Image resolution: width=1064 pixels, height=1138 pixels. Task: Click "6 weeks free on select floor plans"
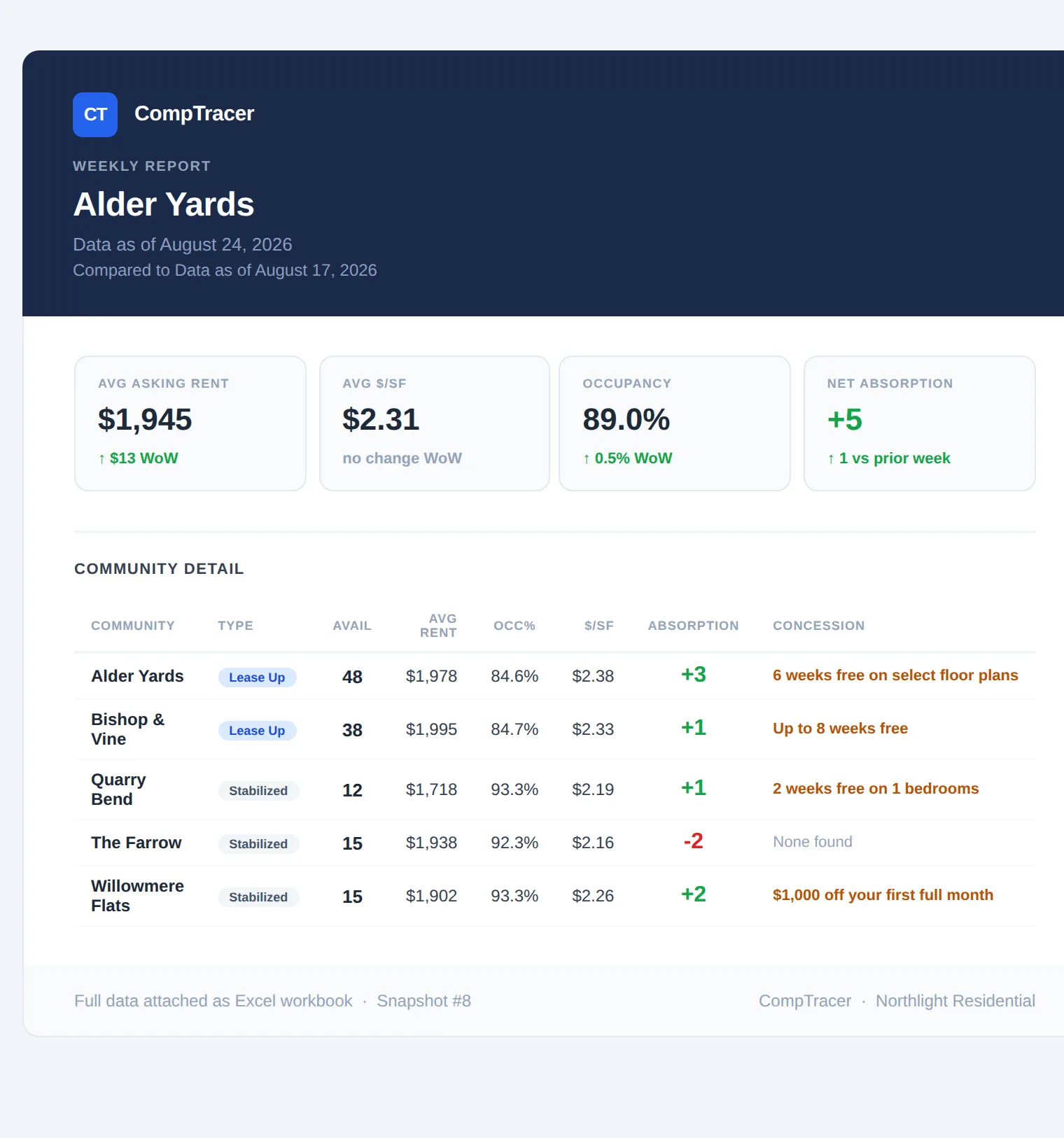coord(895,675)
